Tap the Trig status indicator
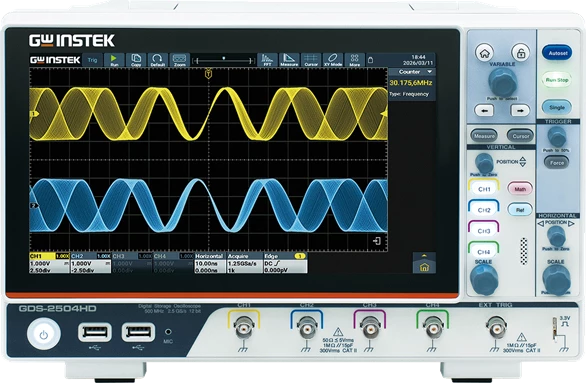Viewport: 586px width, 383px height. point(92,60)
